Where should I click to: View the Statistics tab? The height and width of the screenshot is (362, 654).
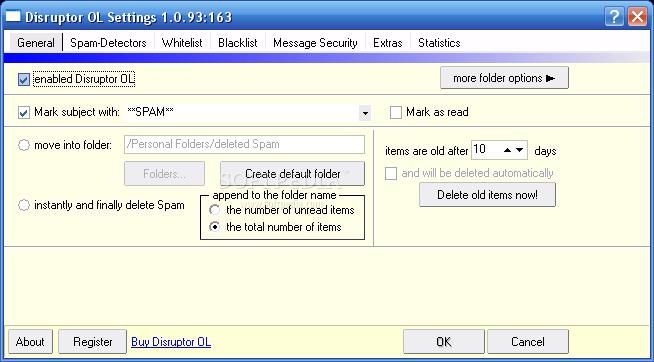[x=439, y=43]
